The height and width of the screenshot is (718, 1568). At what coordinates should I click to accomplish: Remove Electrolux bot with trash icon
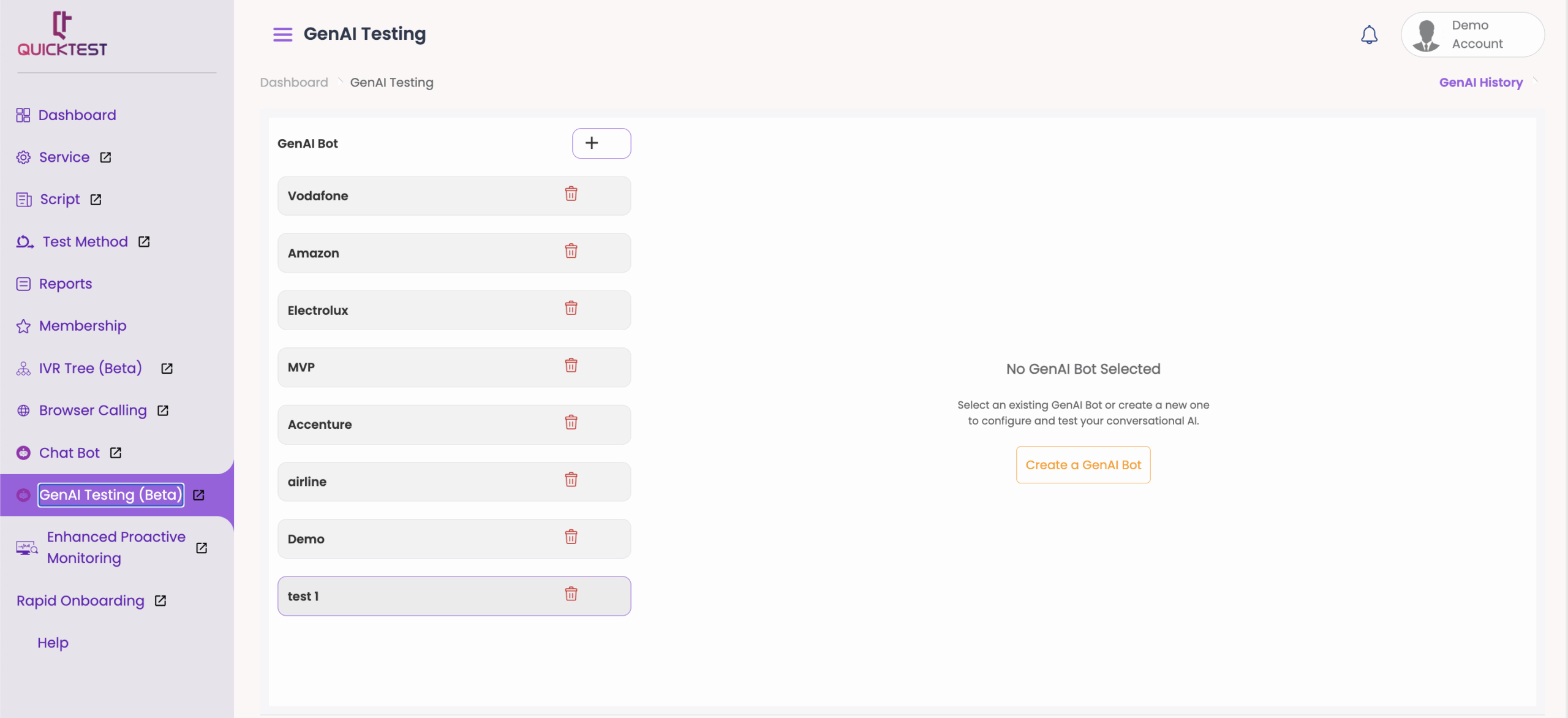click(x=571, y=308)
